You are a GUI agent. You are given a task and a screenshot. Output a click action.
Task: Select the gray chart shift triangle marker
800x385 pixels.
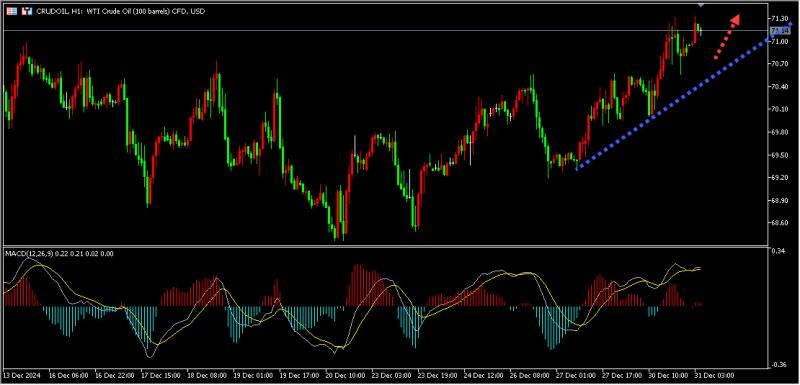701,4
